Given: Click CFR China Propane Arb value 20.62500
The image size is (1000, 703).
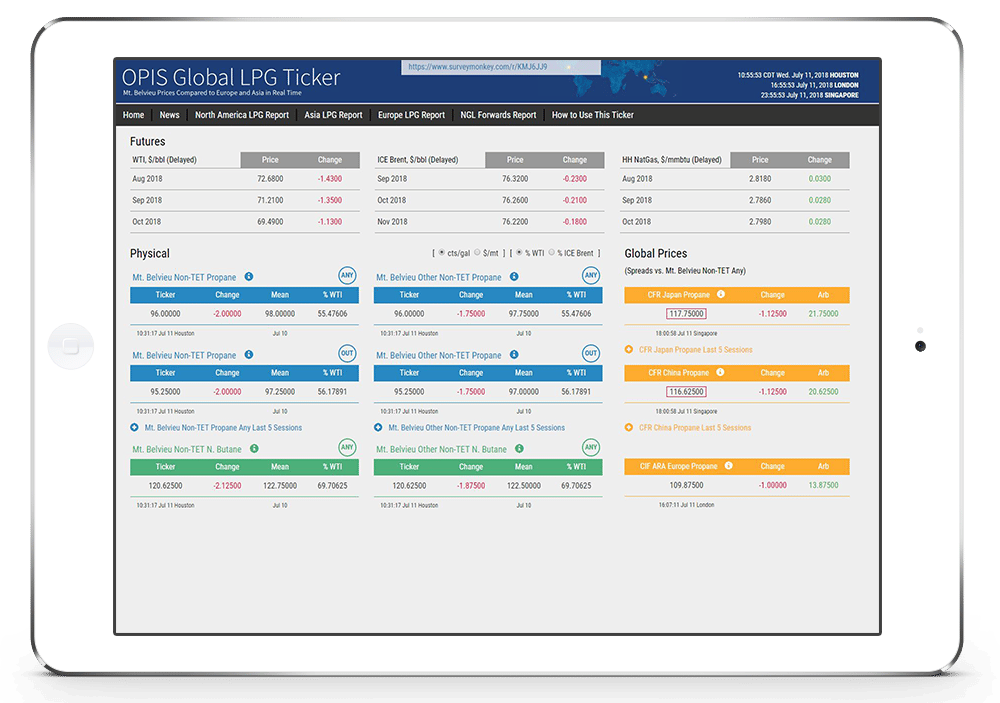Looking at the screenshot, I should tap(823, 391).
